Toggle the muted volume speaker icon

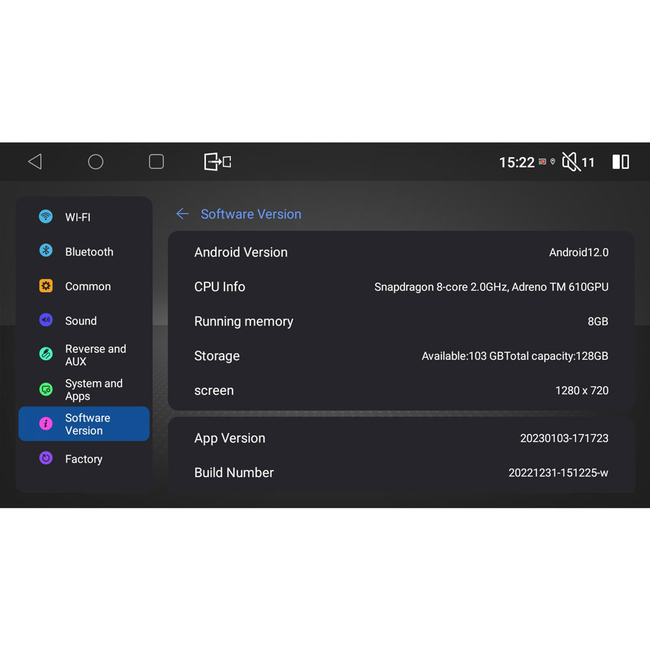point(571,162)
